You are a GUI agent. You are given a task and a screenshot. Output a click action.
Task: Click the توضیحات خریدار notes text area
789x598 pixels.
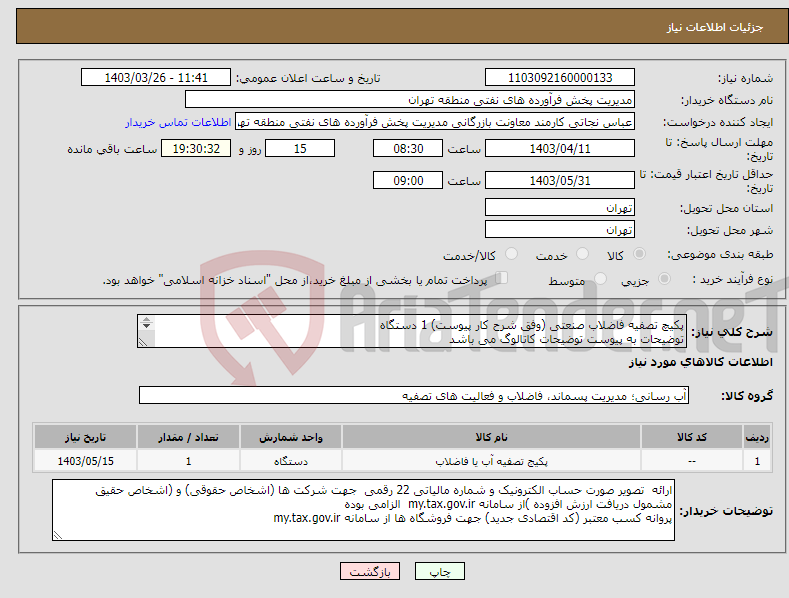tap(363, 510)
